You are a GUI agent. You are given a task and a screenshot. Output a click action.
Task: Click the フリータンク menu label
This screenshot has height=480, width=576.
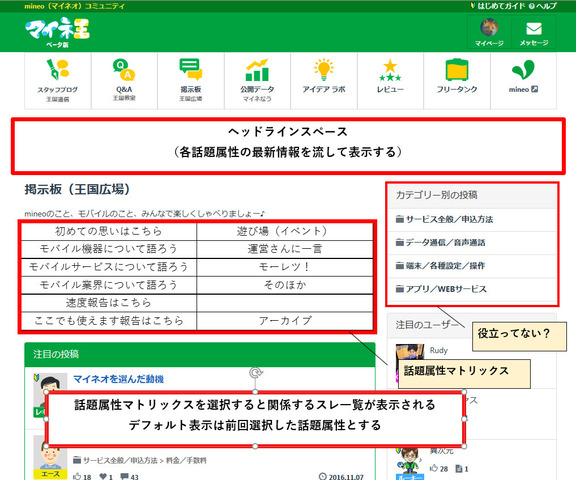[x=457, y=89]
